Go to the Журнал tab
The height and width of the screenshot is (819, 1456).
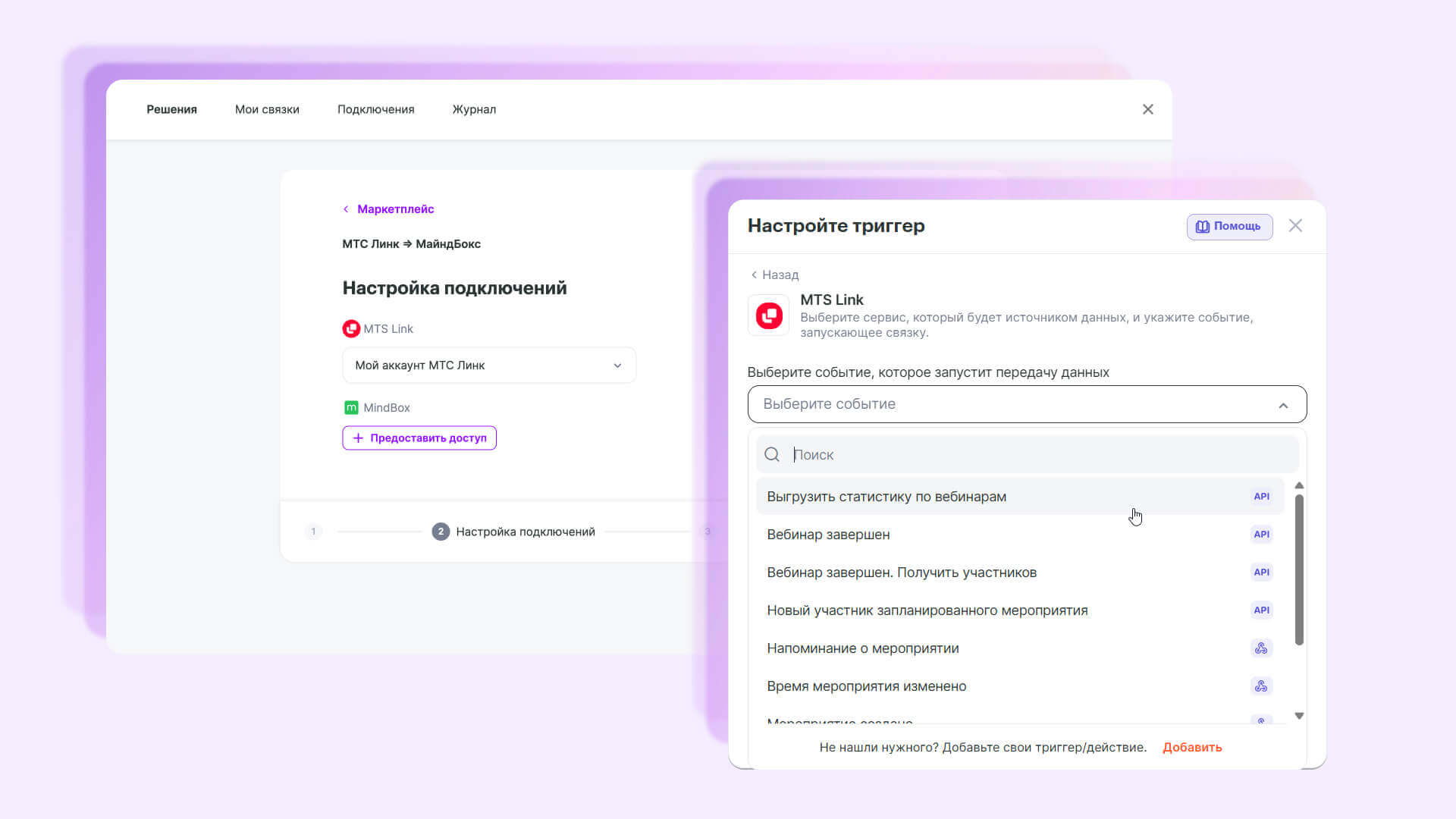pyautogui.click(x=474, y=109)
